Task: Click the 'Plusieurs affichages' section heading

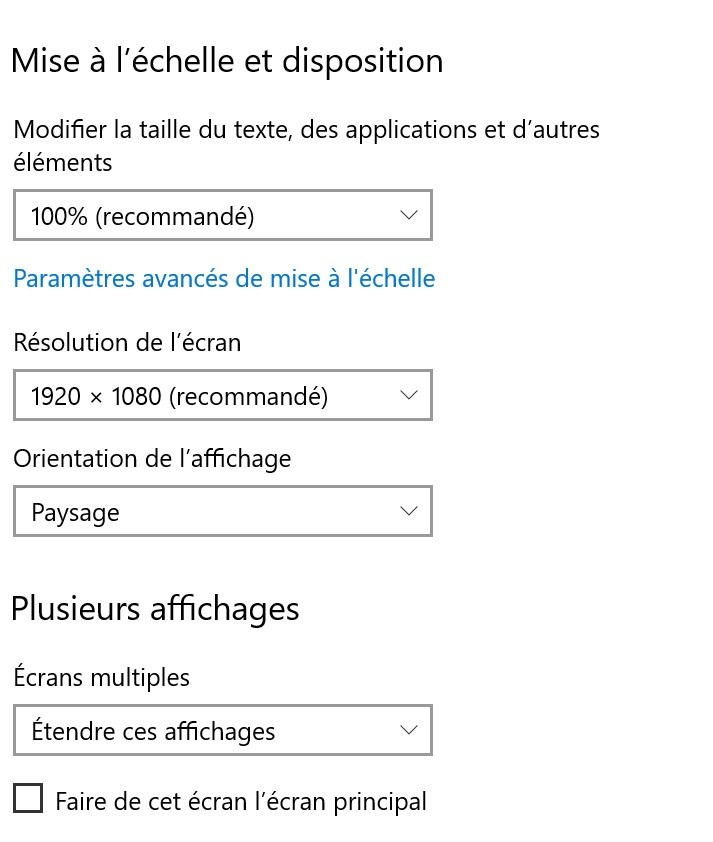Action: click(x=155, y=608)
